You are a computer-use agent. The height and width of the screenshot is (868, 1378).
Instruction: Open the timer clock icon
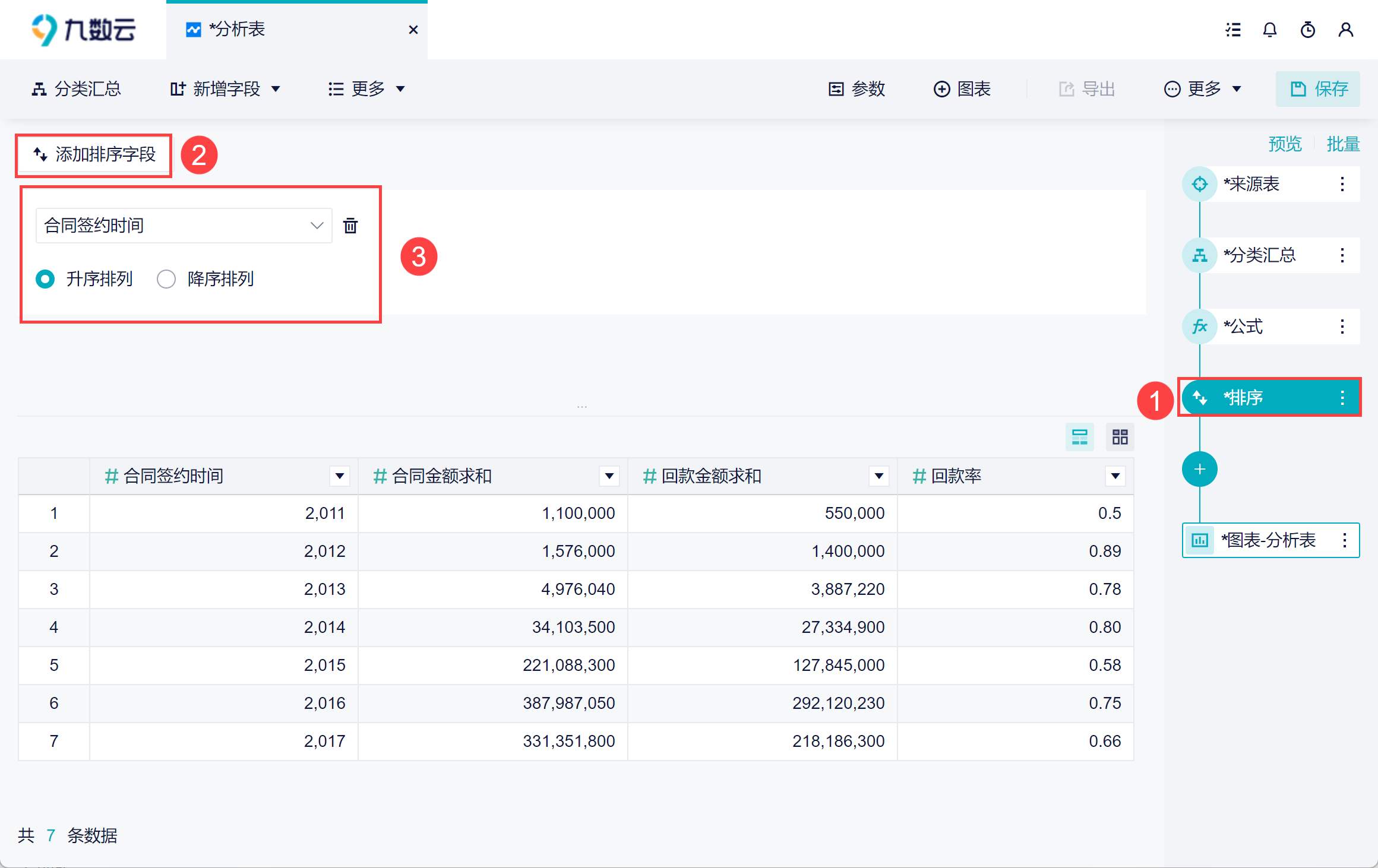[x=1308, y=30]
